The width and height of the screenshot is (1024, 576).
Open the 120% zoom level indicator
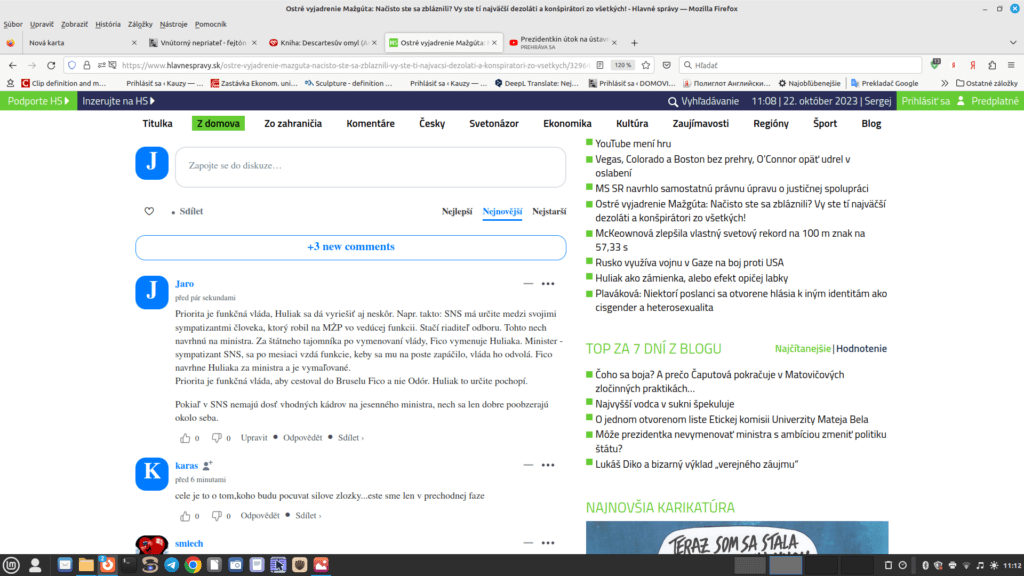tap(622, 65)
